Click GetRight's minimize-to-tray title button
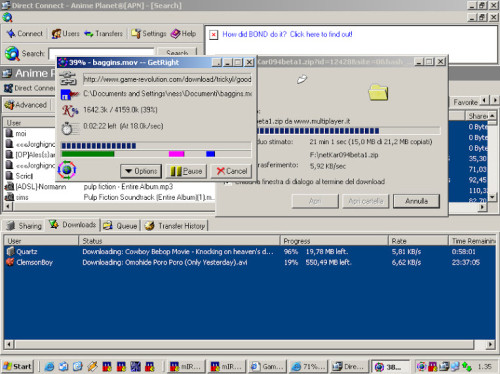The image size is (500, 374). (x=217, y=62)
